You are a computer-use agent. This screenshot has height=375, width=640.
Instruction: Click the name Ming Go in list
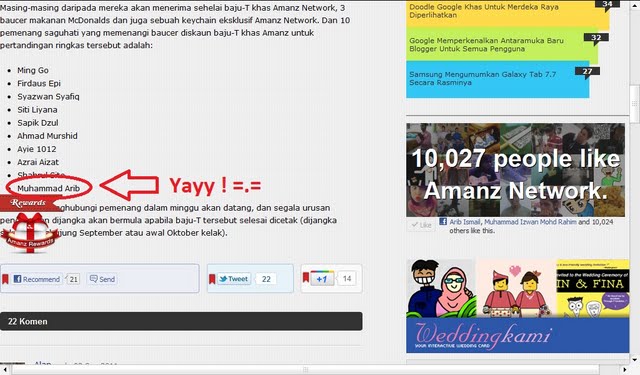pos(33,70)
